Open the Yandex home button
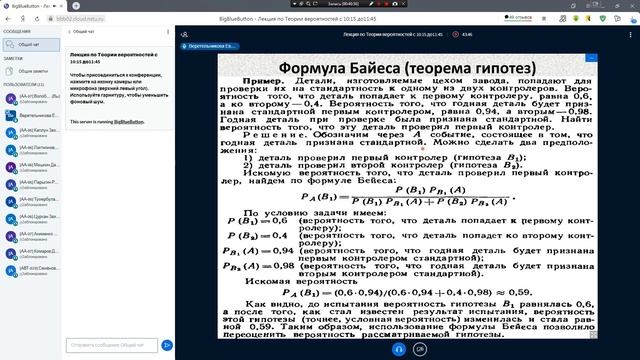Image resolution: width=640 pixels, height=360 pixels. tap(23, 19)
